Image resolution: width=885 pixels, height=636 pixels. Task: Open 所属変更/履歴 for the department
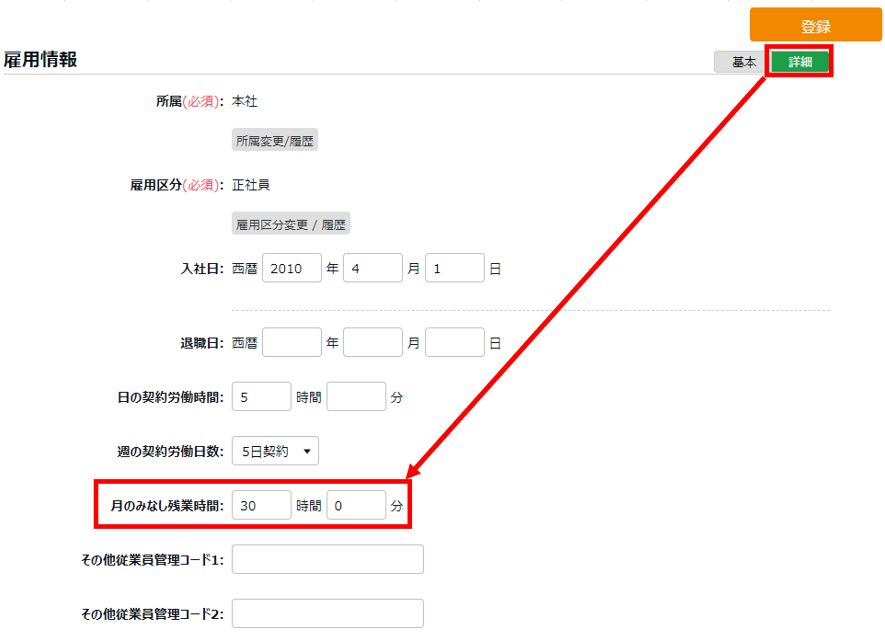[275, 141]
